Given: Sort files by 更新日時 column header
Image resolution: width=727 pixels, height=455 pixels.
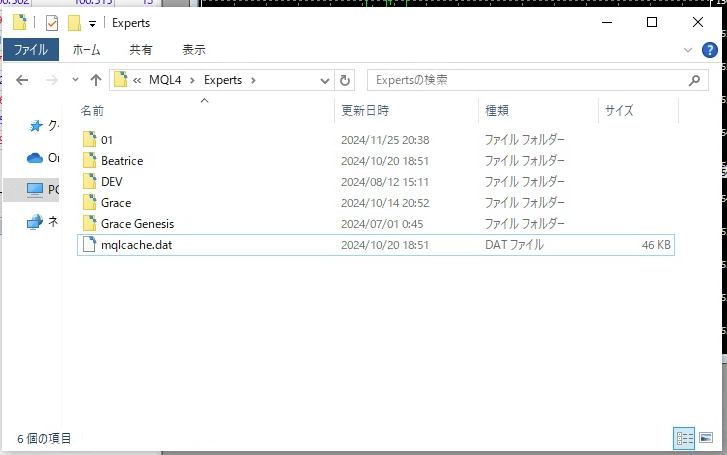Looking at the screenshot, I should click(366, 110).
